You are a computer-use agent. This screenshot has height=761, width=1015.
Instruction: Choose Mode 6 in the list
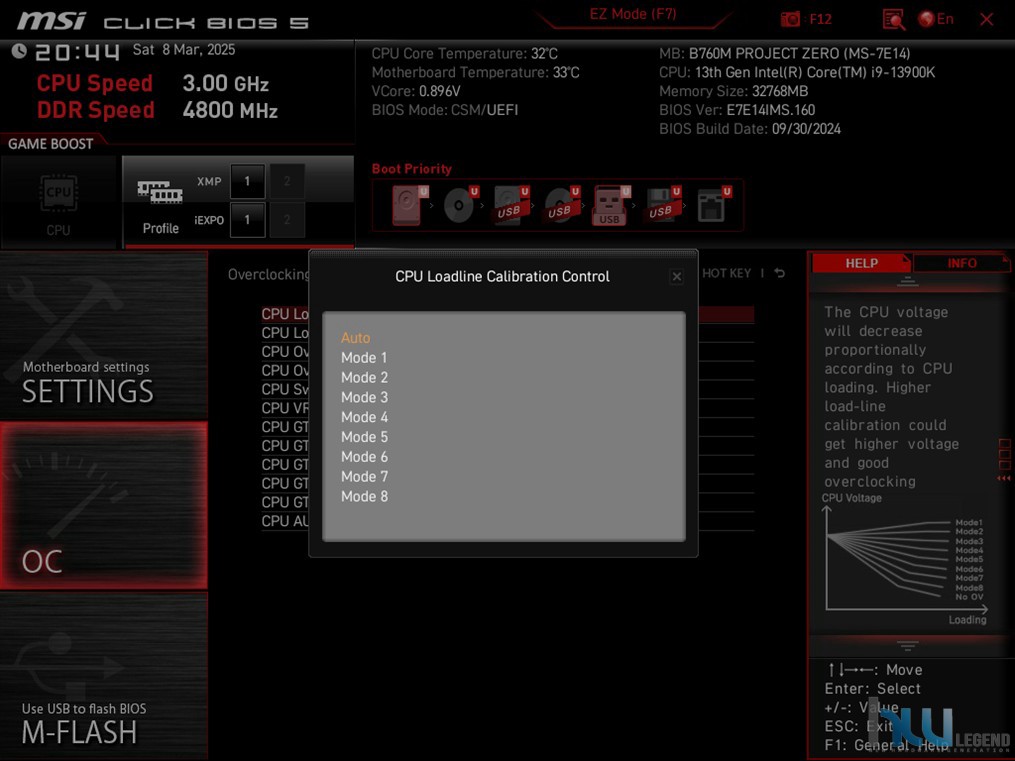click(364, 457)
